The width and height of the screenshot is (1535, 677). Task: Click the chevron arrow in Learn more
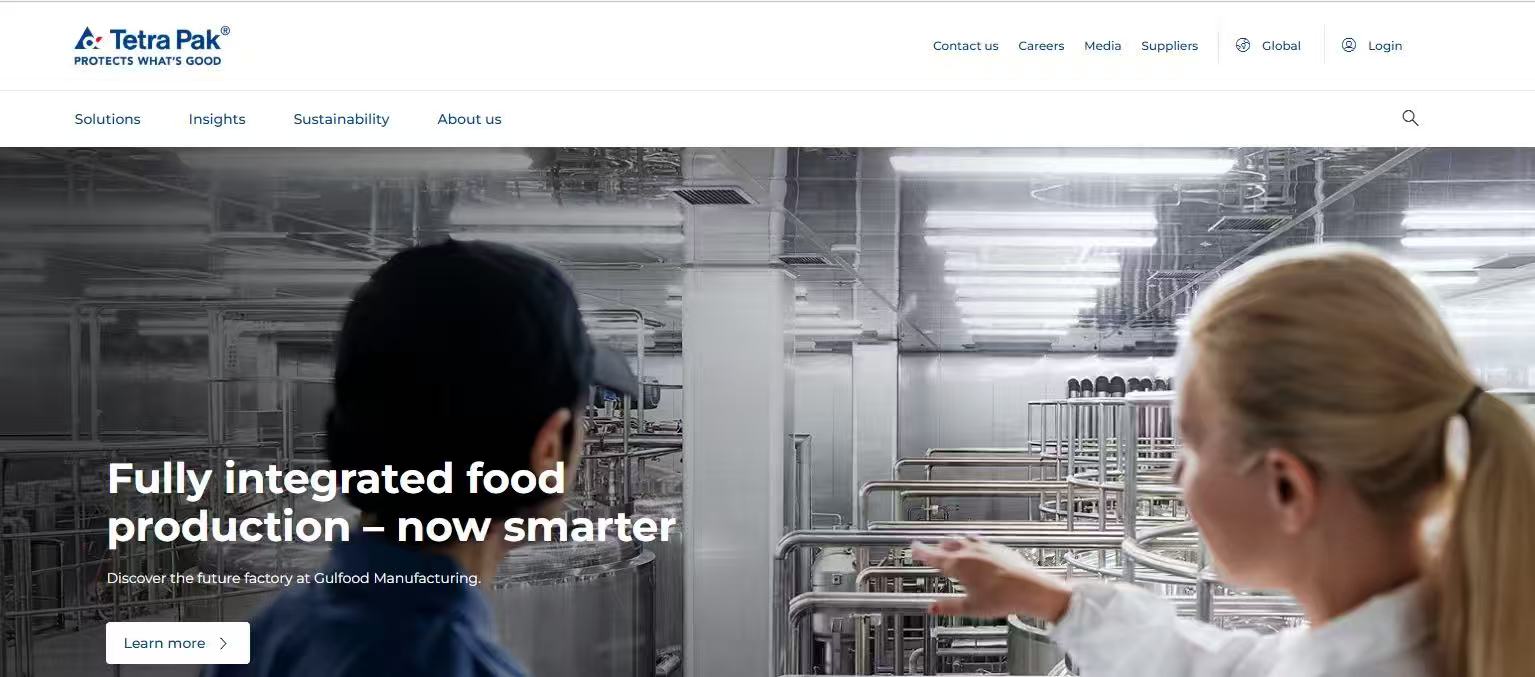[223, 643]
